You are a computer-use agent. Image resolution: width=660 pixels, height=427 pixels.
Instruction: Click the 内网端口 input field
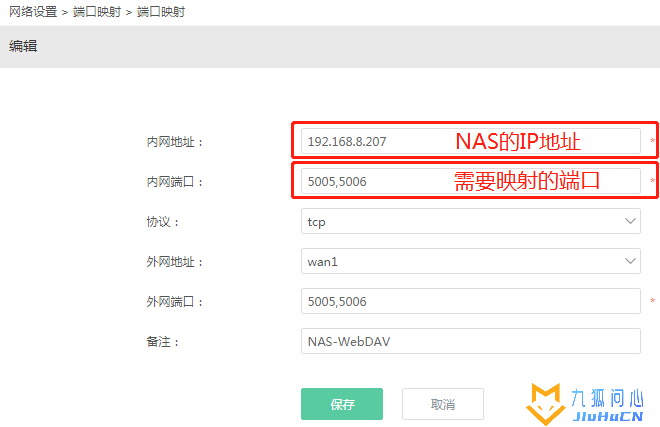[x=471, y=181]
